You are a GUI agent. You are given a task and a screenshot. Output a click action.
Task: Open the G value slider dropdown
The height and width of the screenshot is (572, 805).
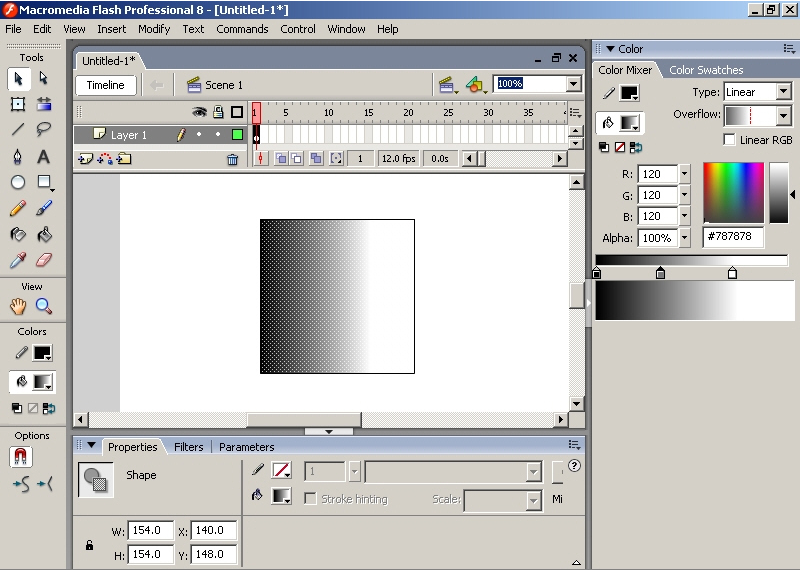(x=684, y=195)
